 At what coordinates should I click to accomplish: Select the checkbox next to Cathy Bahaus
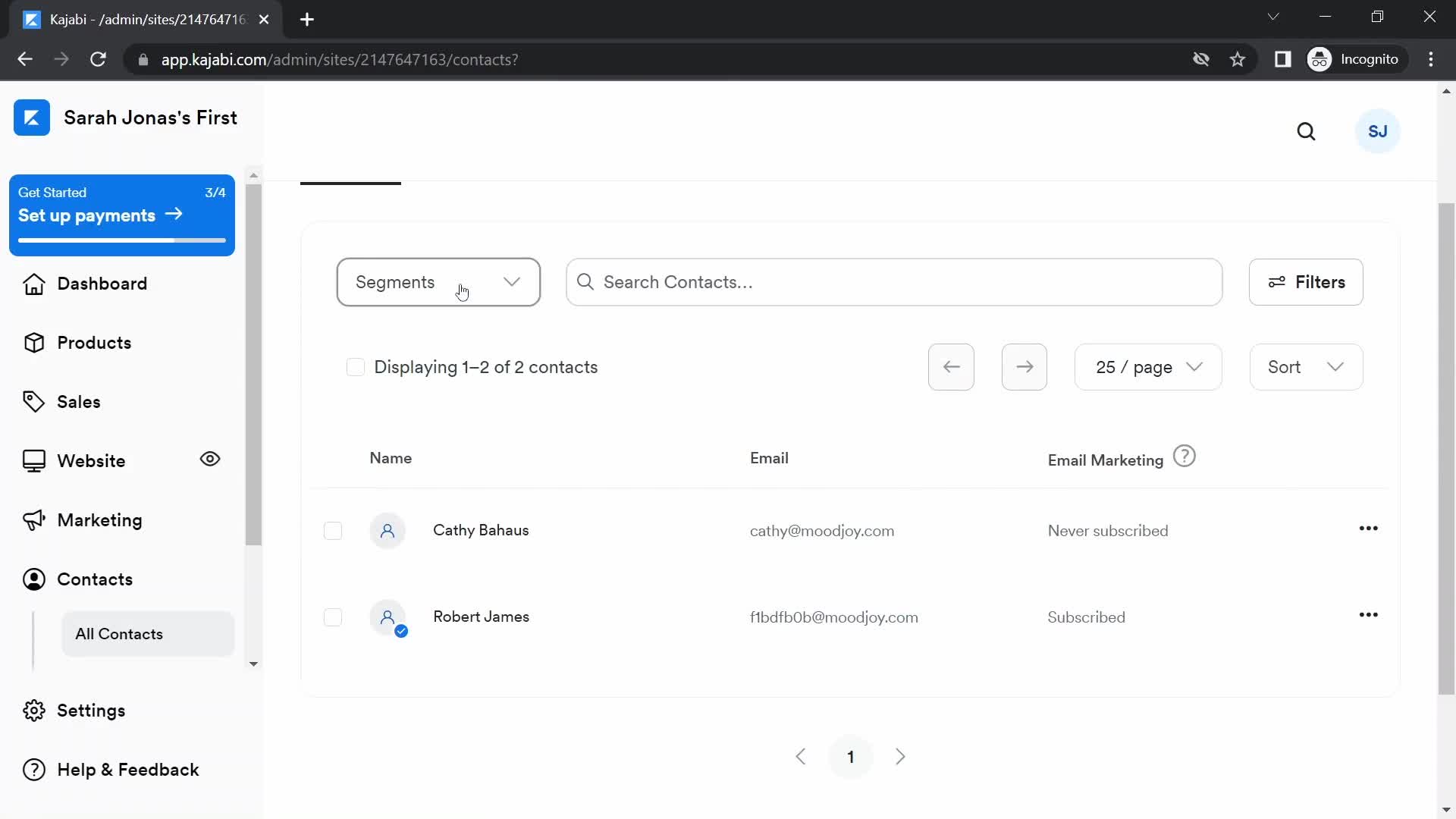[x=333, y=530]
